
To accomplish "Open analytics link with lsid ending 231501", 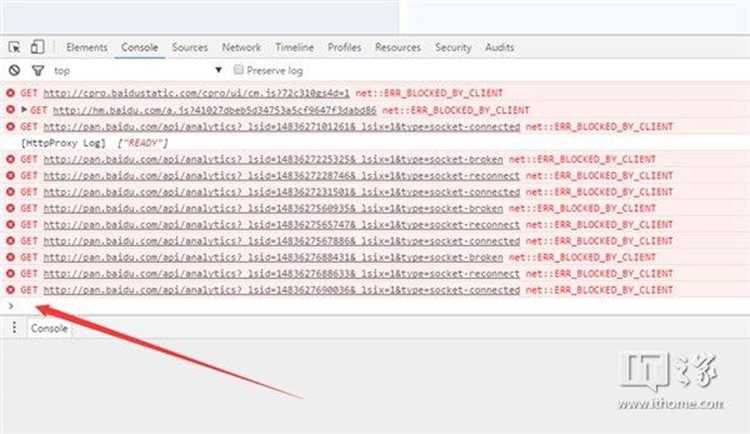I will (x=281, y=192).
